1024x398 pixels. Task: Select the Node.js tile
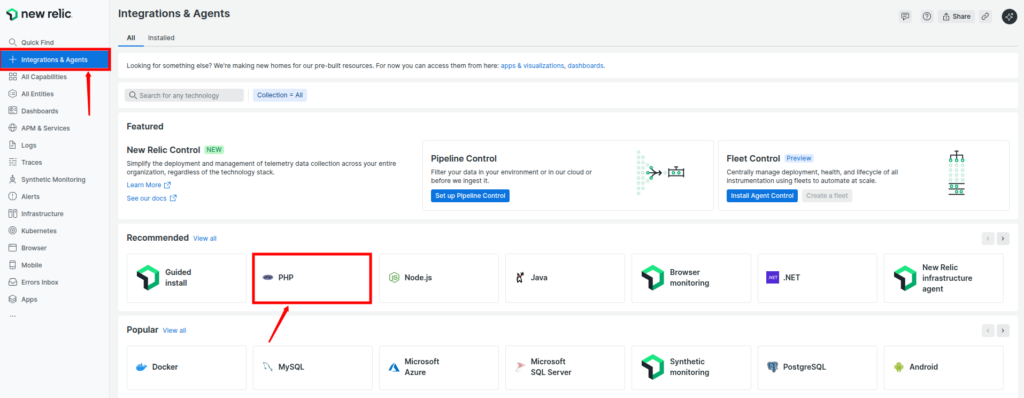tap(439, 278)
